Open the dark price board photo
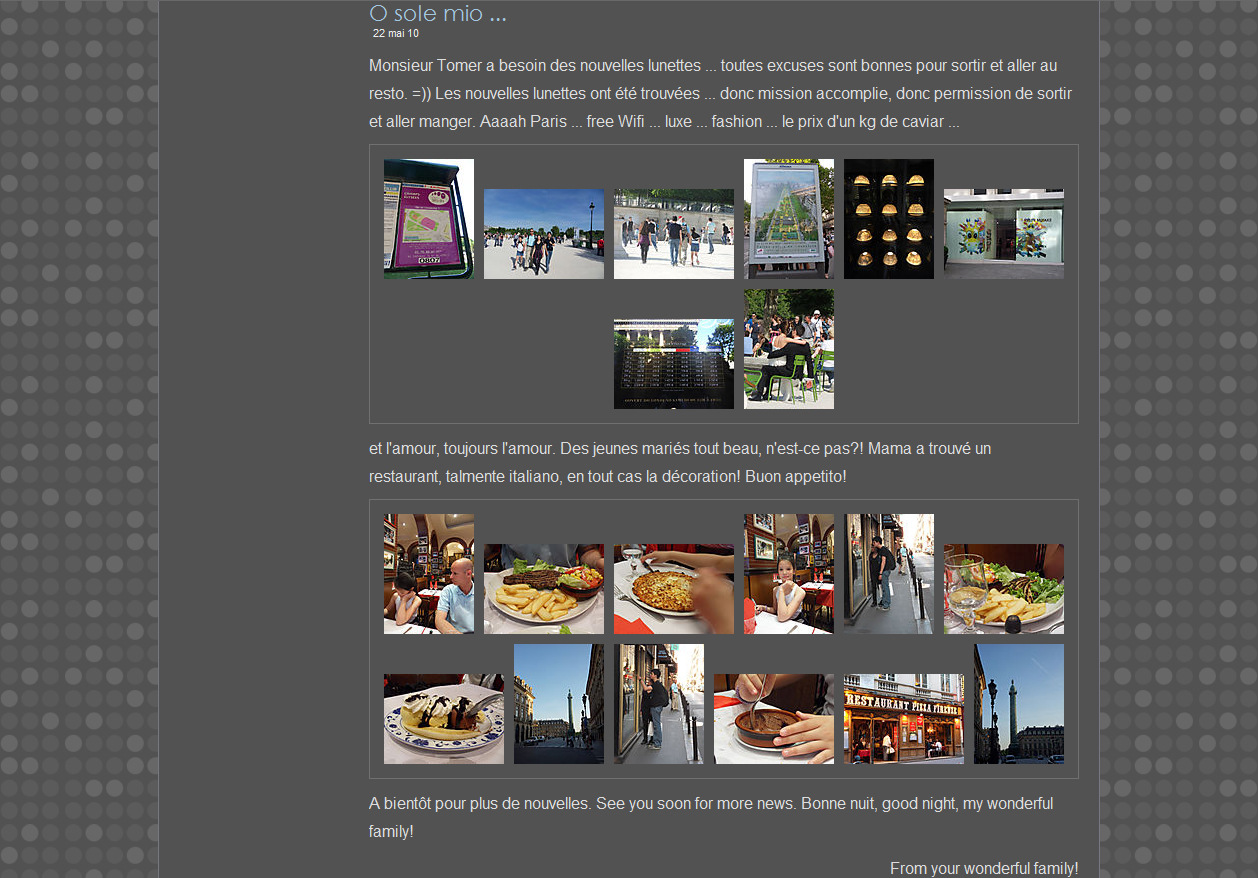This screenshot has width=1258, height=878. coord(673,364)
